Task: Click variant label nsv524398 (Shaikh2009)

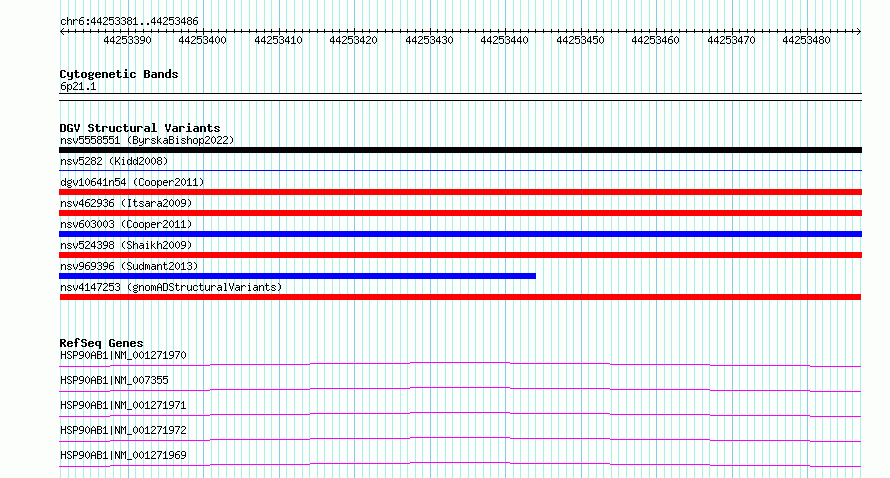Action: pyautogui.click(x=126, y=245)
